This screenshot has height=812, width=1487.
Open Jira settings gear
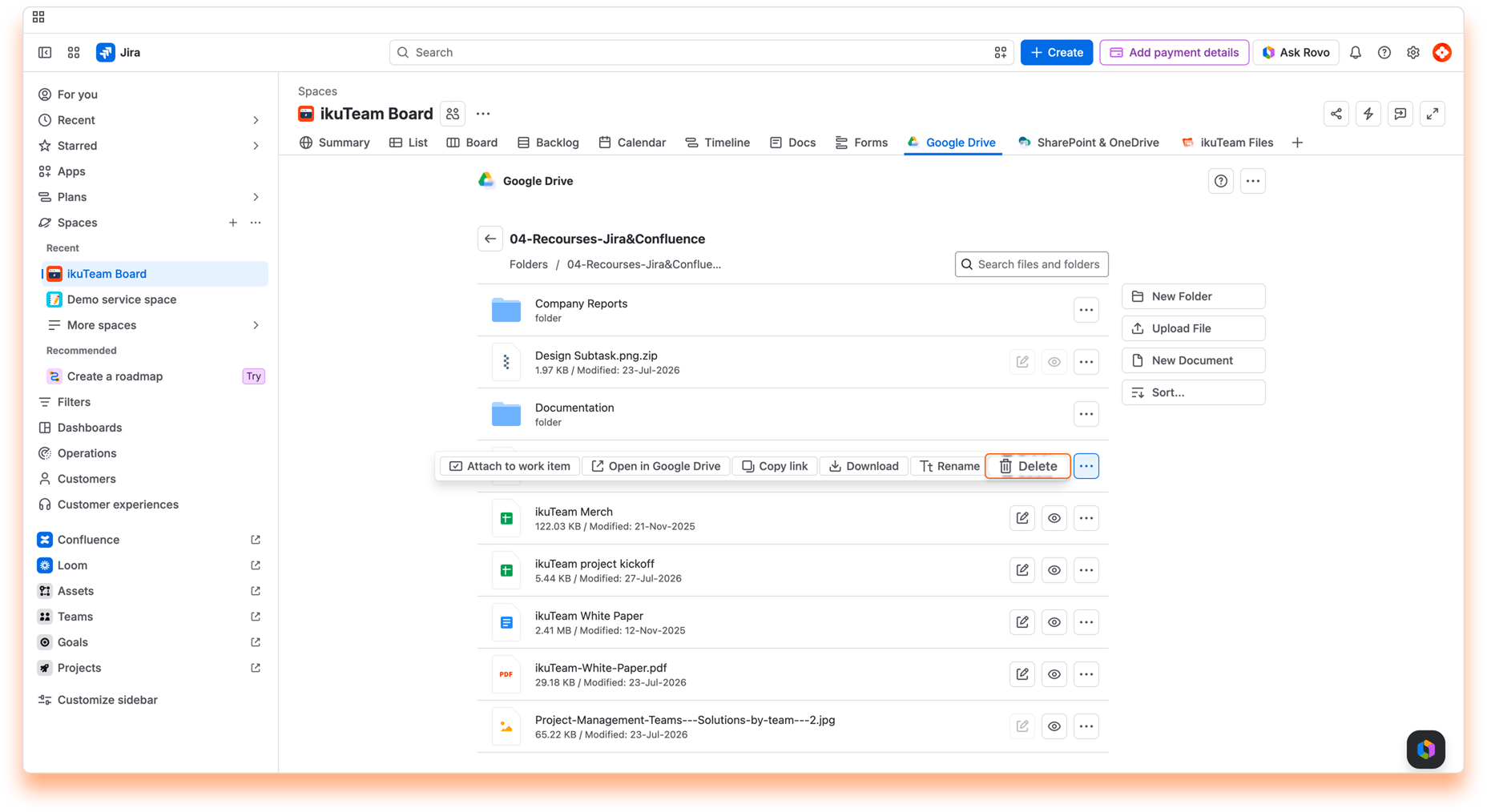1412,53
